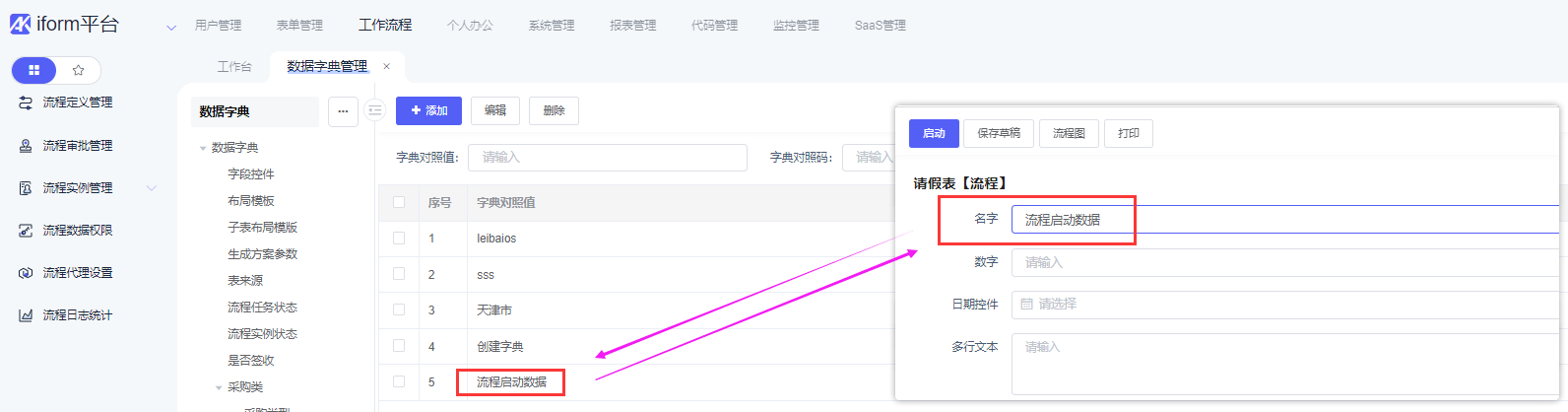Click the grid view icon in sidebar
Image resolution: width=1568 pixels, height=412 pixels.
(x=34, y=70)
